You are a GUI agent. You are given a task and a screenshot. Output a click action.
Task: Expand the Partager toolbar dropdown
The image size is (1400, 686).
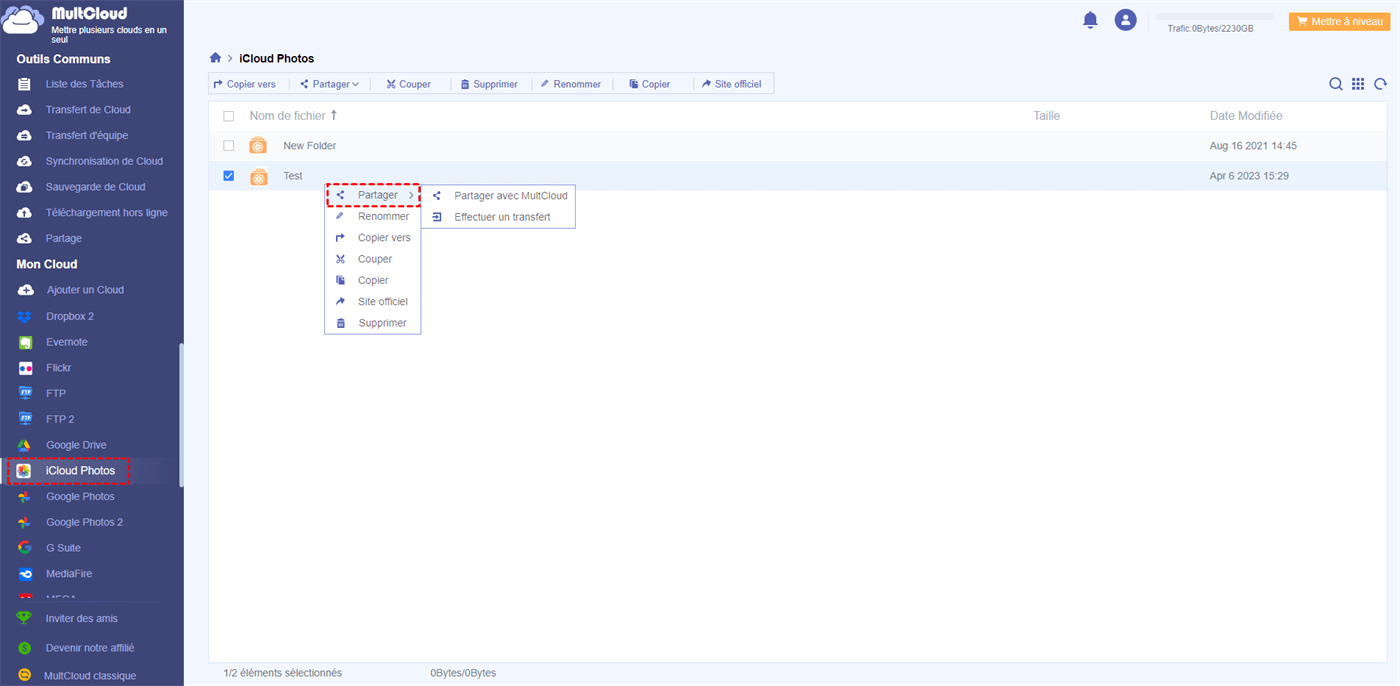(x=329, y=84)
